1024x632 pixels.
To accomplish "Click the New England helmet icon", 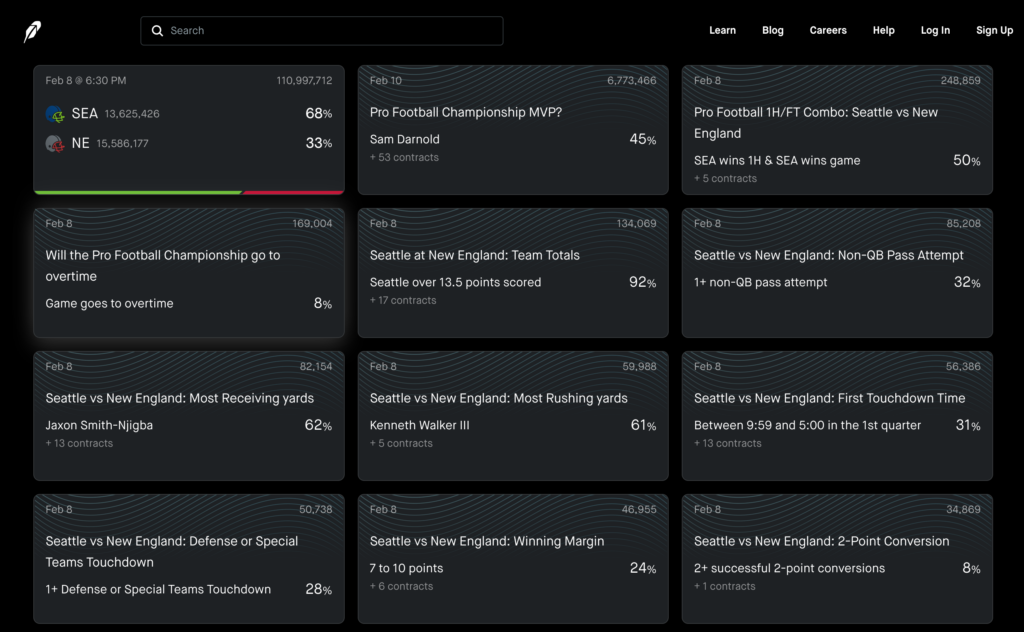I will click(55, 144).
